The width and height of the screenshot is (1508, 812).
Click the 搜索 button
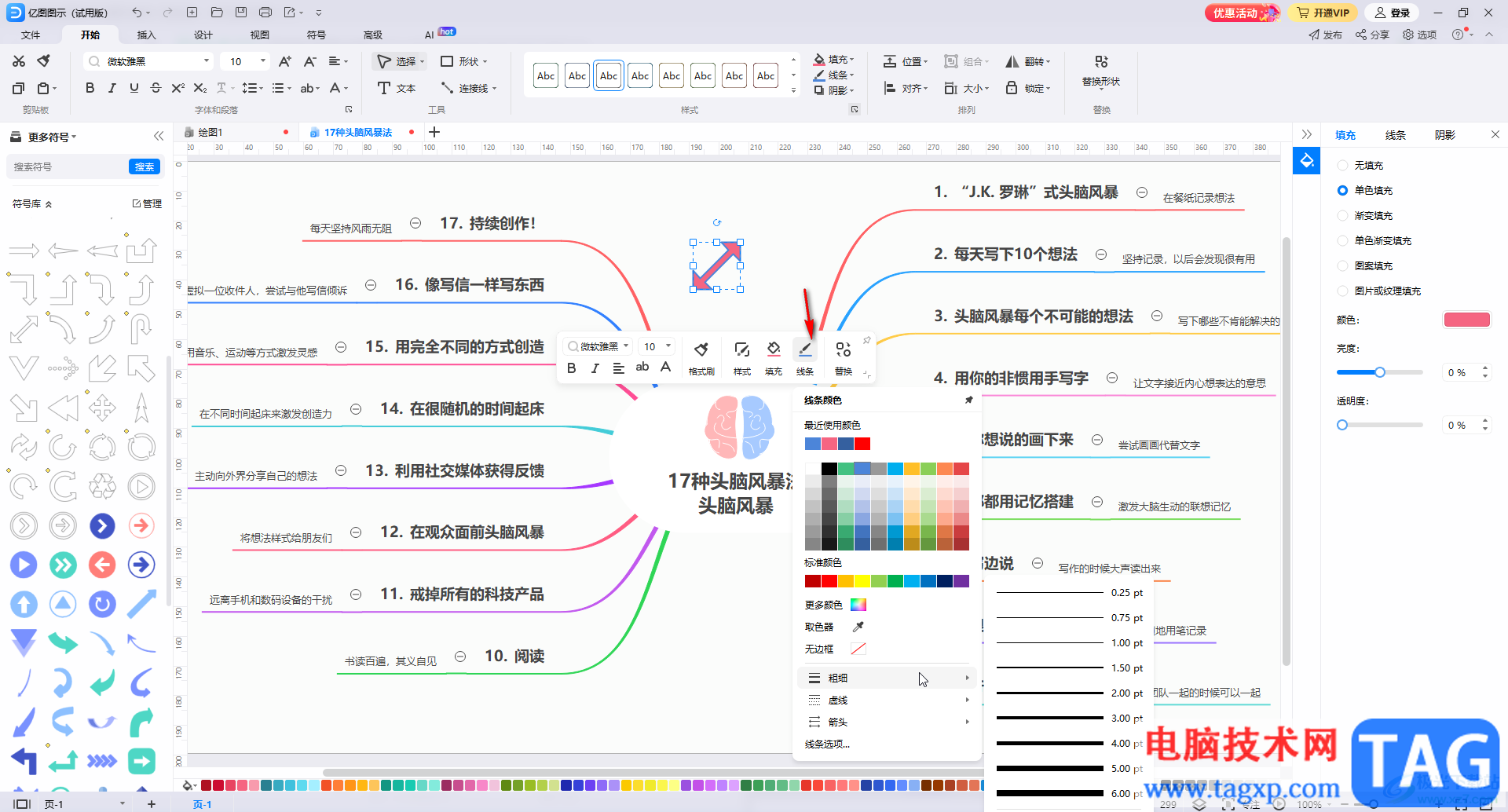[145, 166]
